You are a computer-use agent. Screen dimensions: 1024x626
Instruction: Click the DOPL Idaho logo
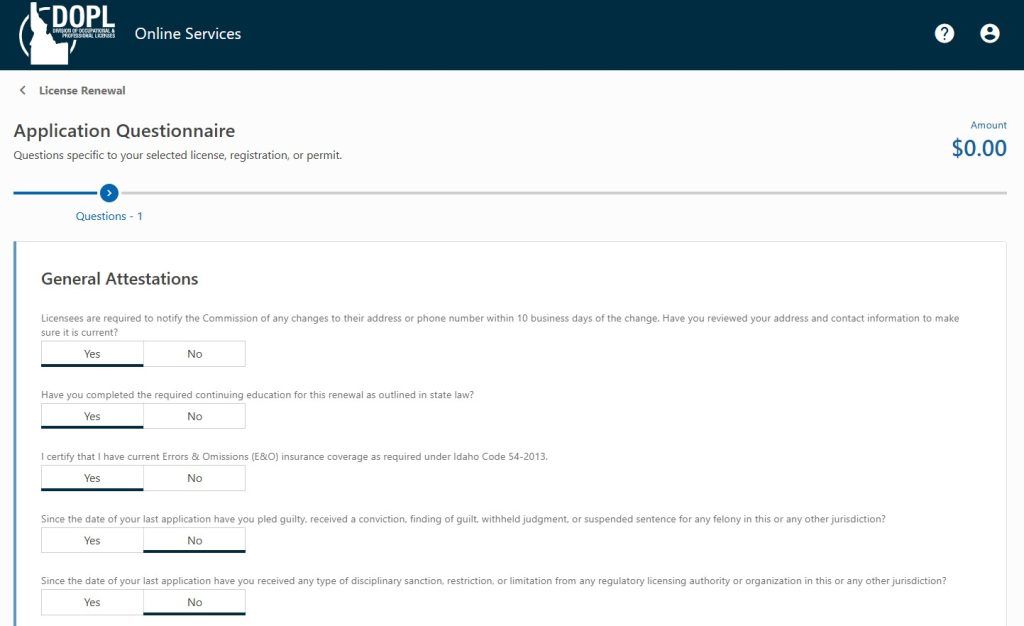pyautogui.click(x=67, y=33)
